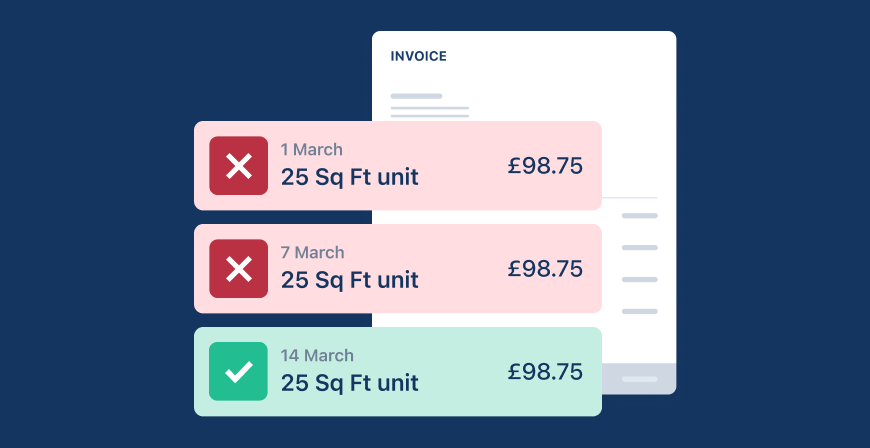Image resolution: width=870 pixels, height=448 pixels.
Task: Open the 25 Sq Ft unit title under 14 March
Action: pos(349,383)
